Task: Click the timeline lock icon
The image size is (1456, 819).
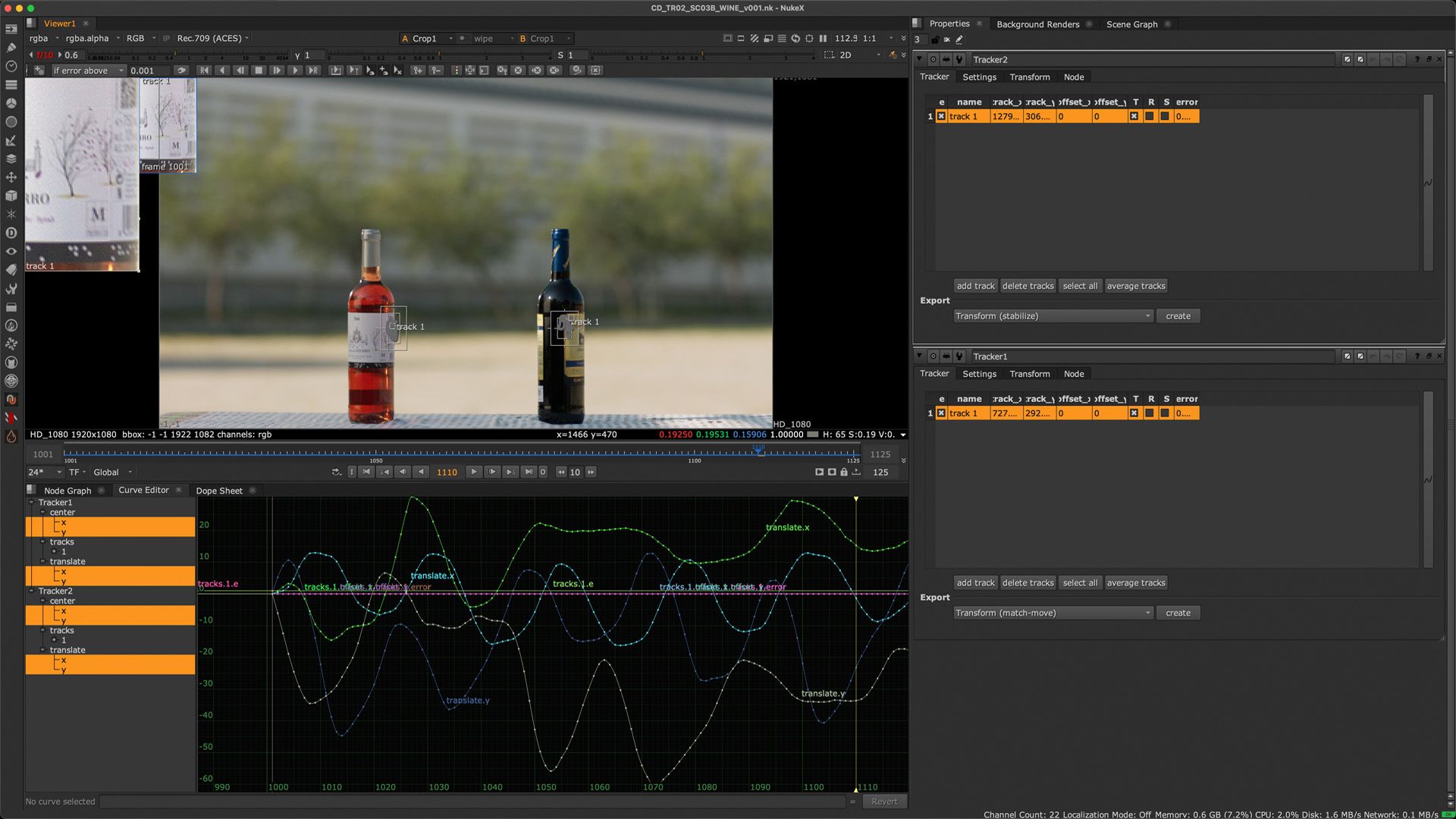Action: tap(844, 472)
